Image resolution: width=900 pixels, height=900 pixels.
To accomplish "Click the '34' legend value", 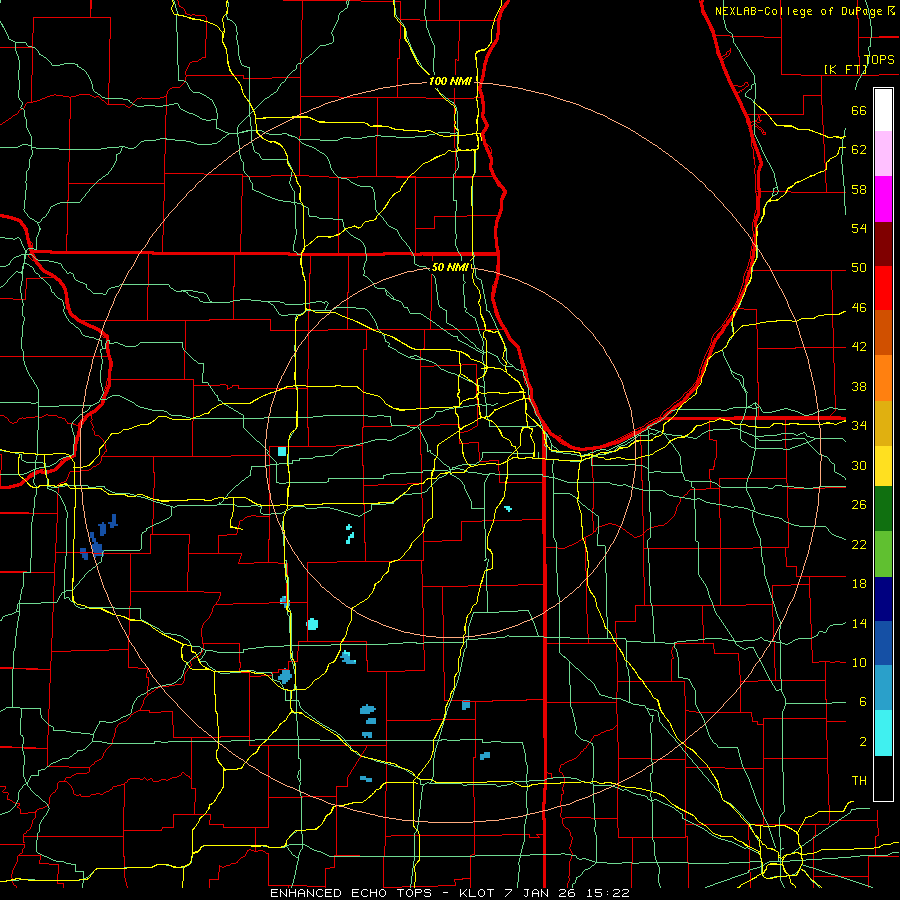I will 859,425.
